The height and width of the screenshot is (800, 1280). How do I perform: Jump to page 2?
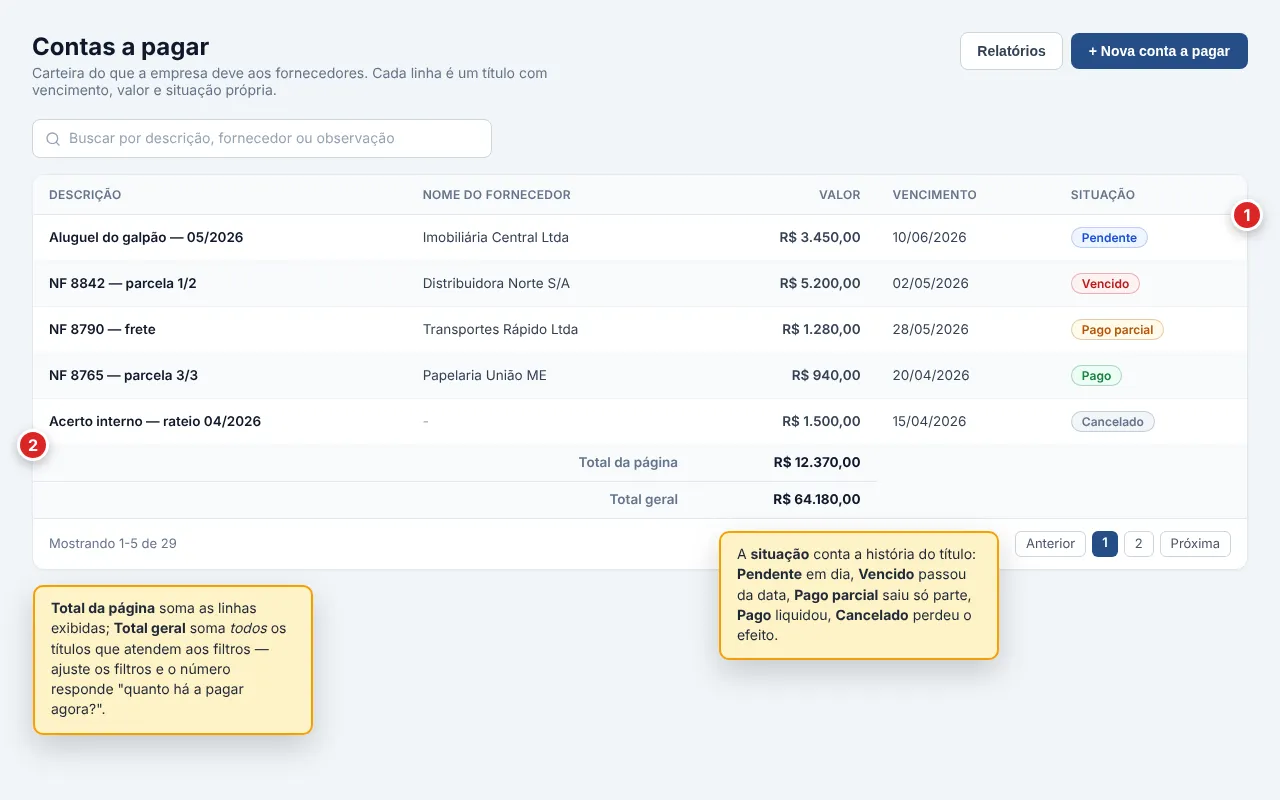click(x=1139, y=544)
